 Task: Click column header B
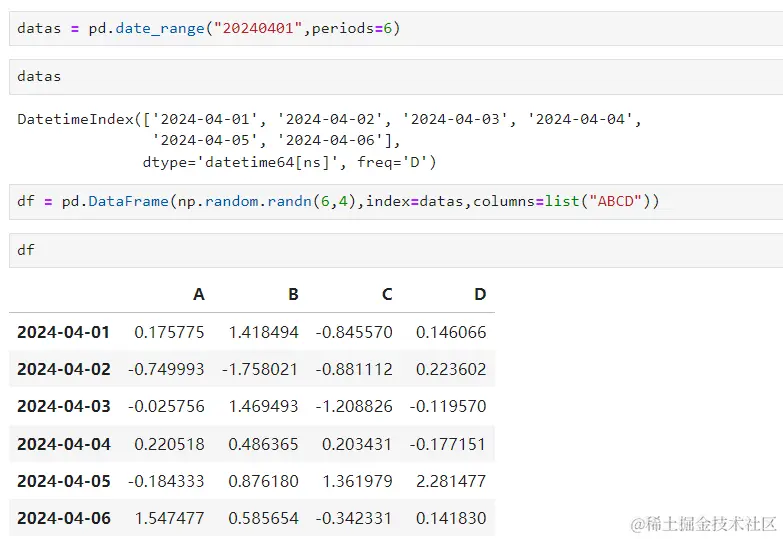pos(293,294)
